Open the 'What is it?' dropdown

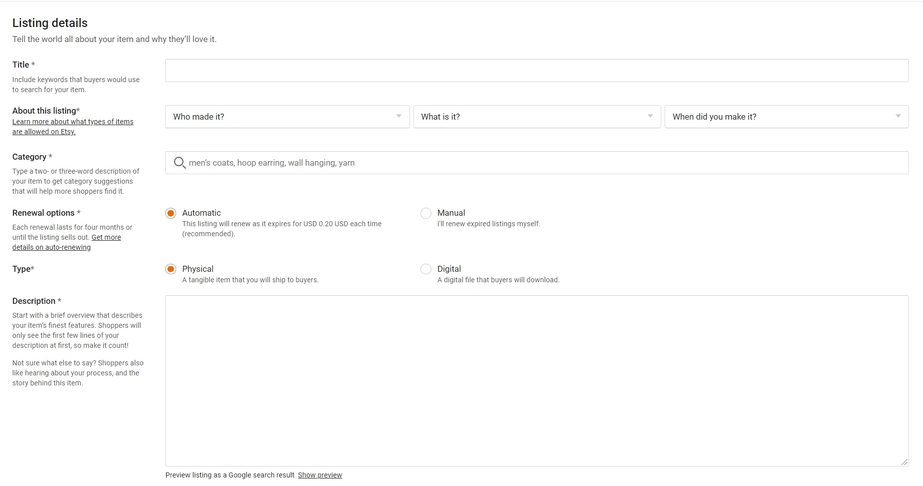(x=537, y=116)
